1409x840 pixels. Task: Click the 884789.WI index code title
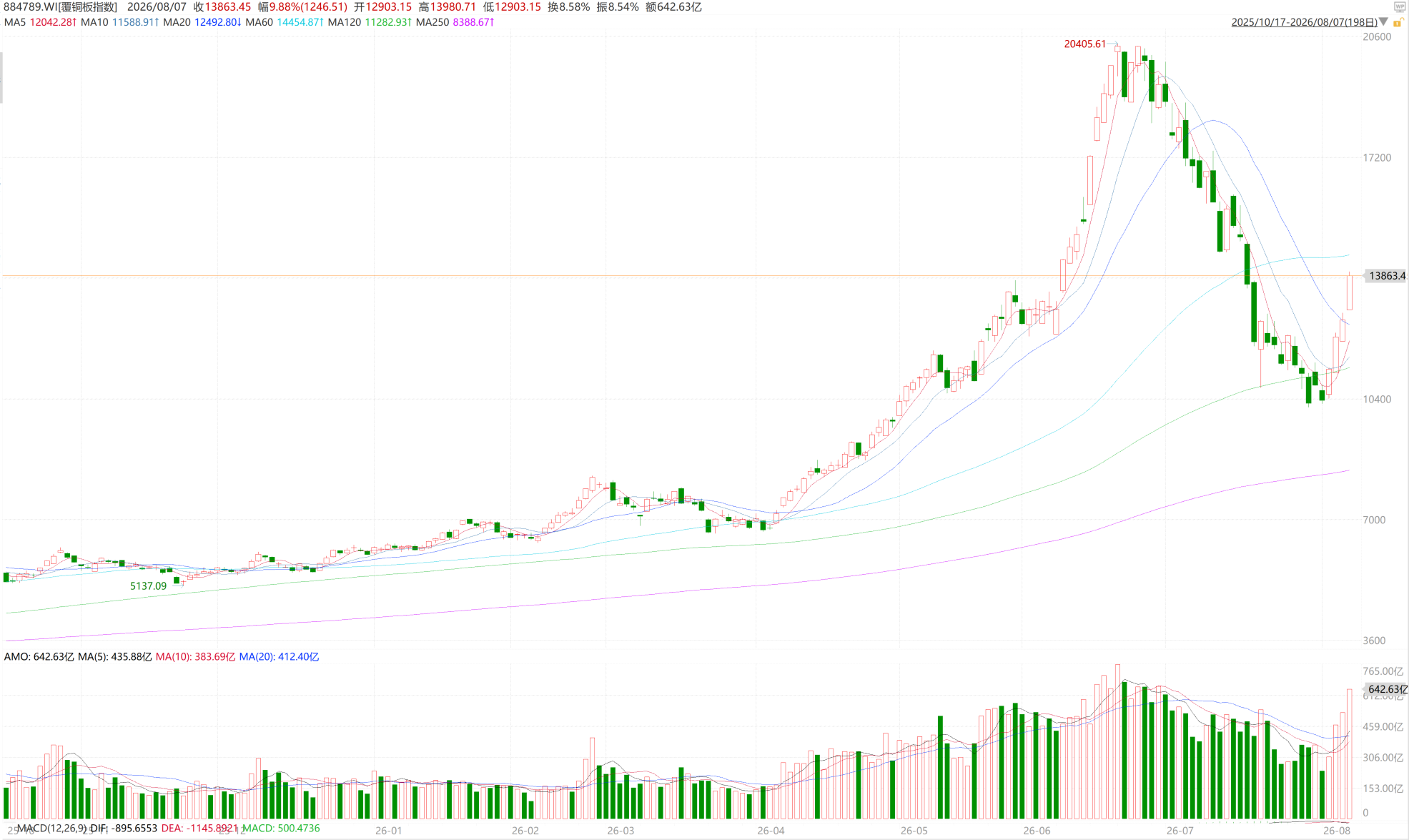point(61,7)
